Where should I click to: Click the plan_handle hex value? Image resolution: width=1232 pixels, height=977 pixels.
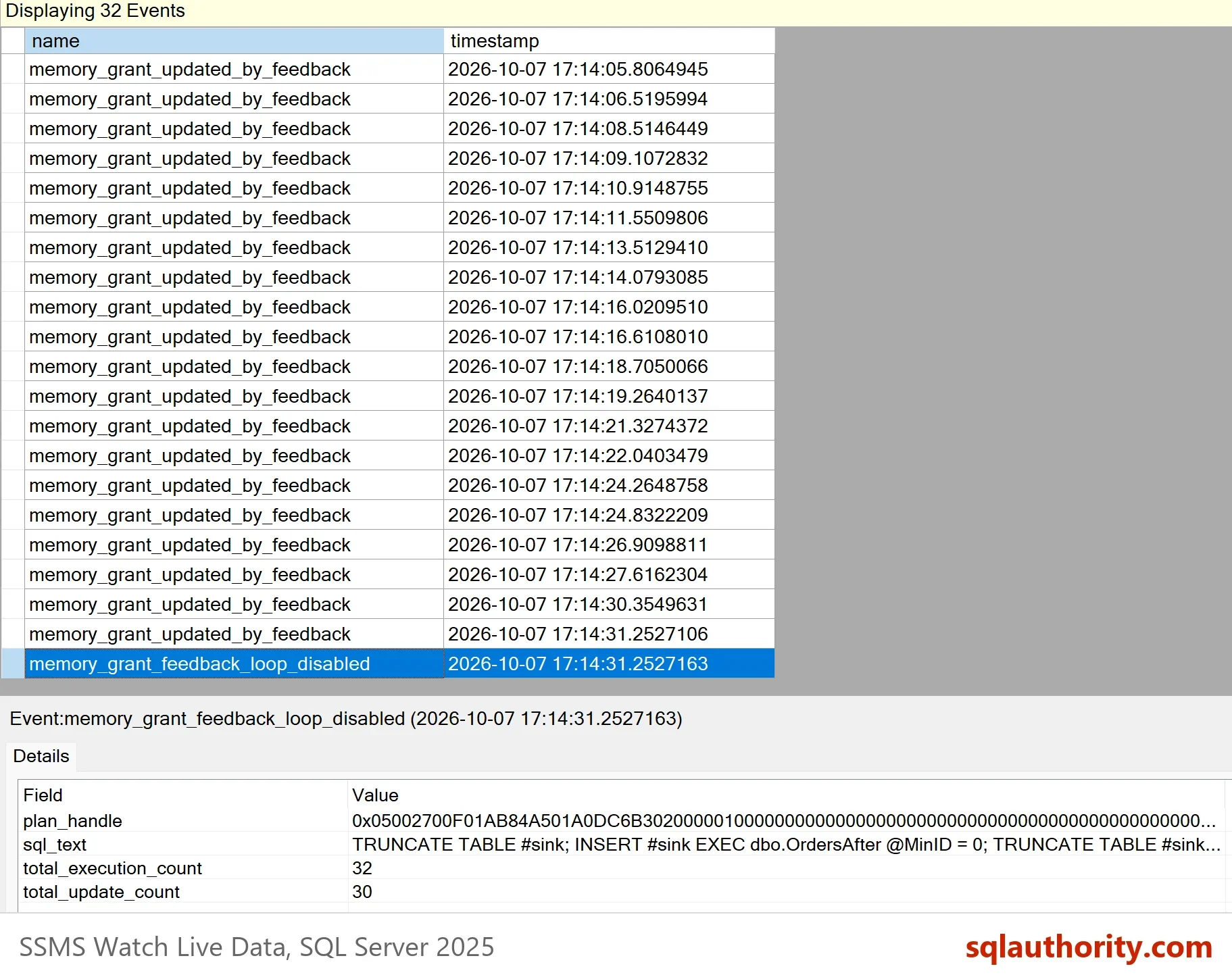(784, 821)
